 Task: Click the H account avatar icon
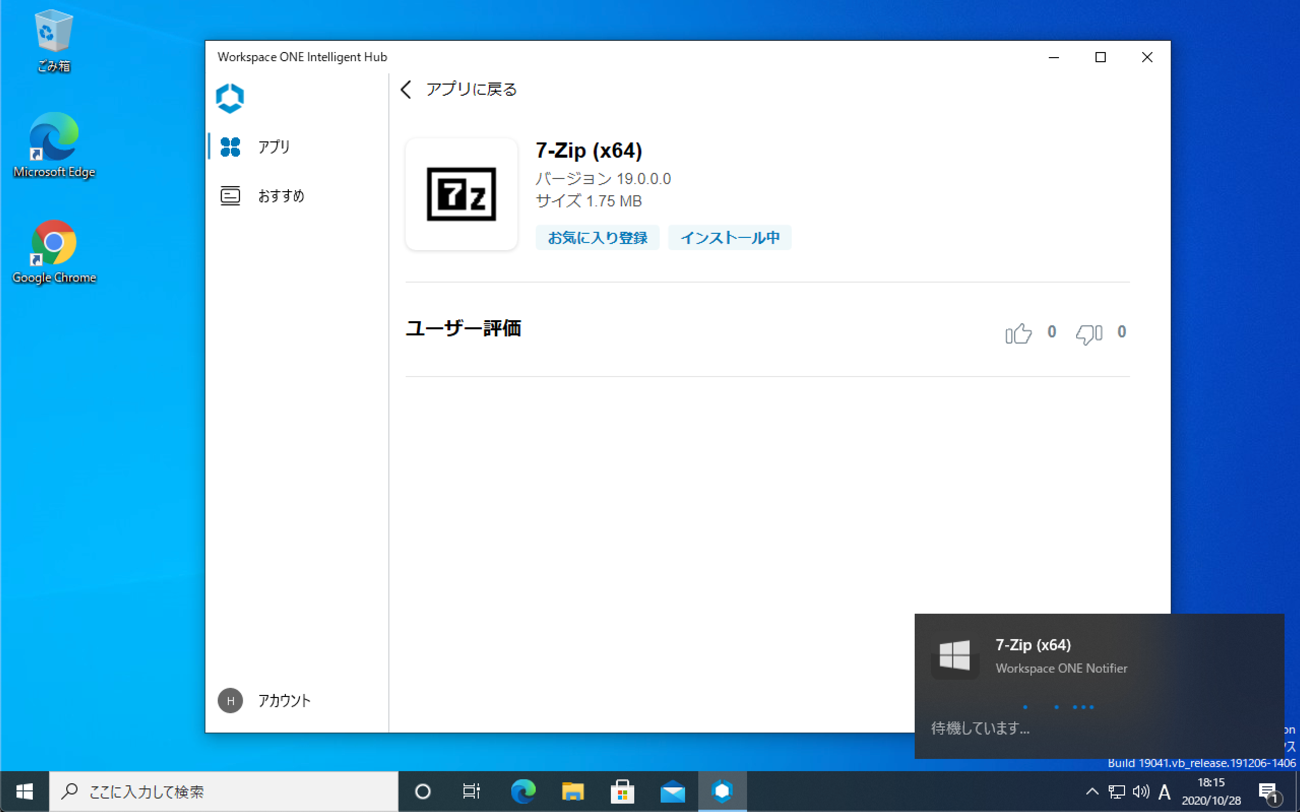click(230, 700)
